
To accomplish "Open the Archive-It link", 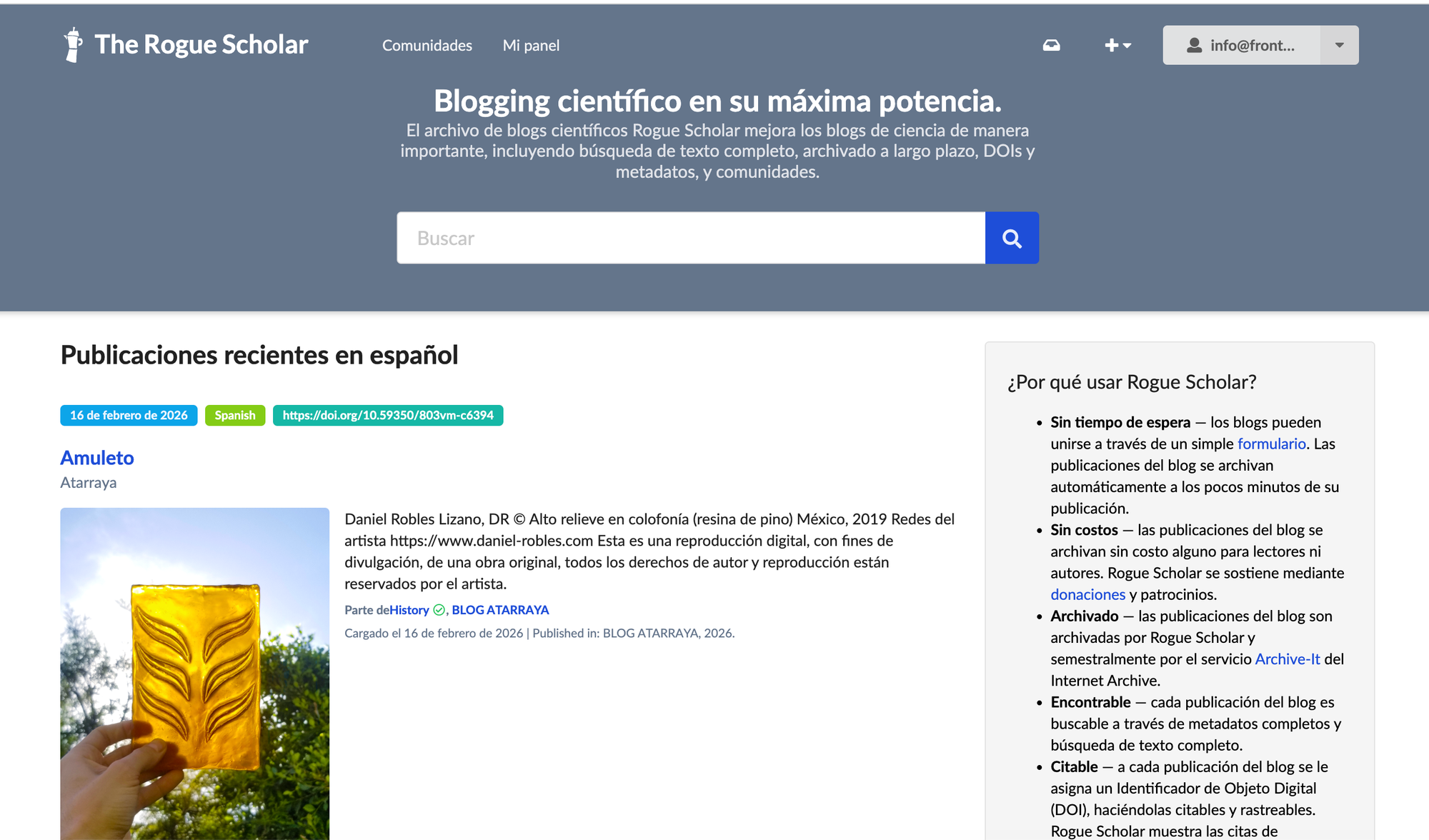I will [x=1287, y=659].
